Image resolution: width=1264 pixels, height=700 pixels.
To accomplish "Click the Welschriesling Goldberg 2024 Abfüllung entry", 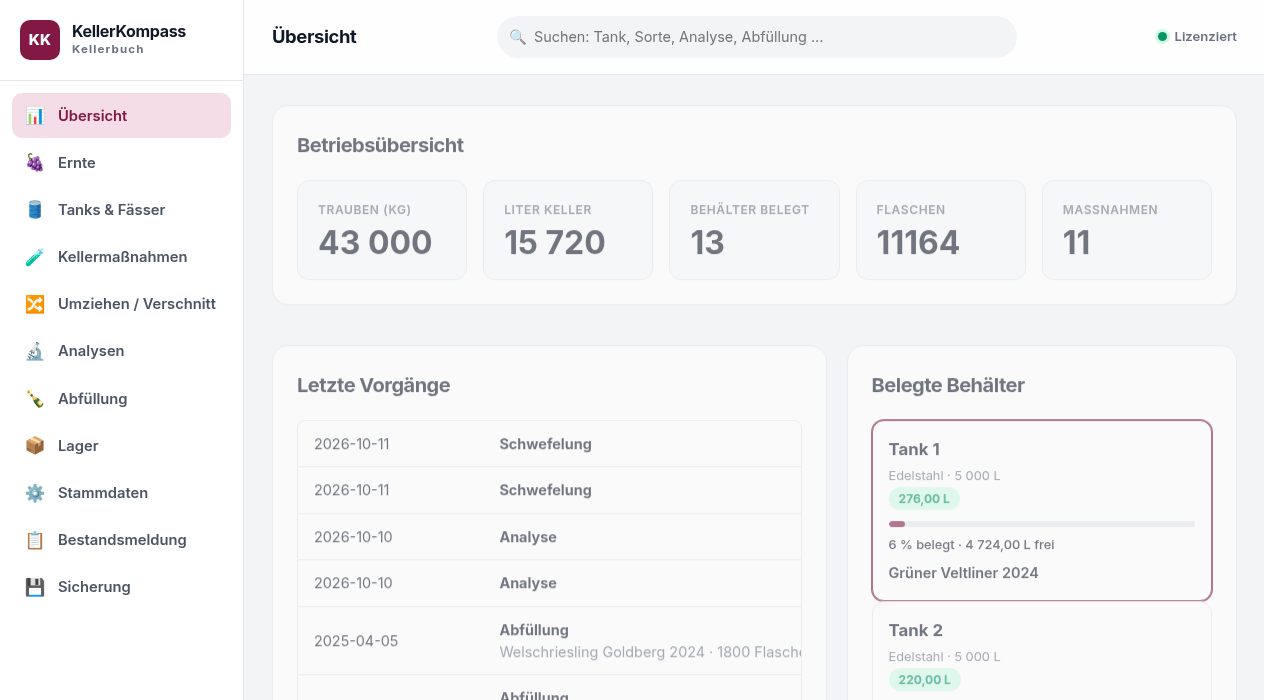I will pos(549,641).
